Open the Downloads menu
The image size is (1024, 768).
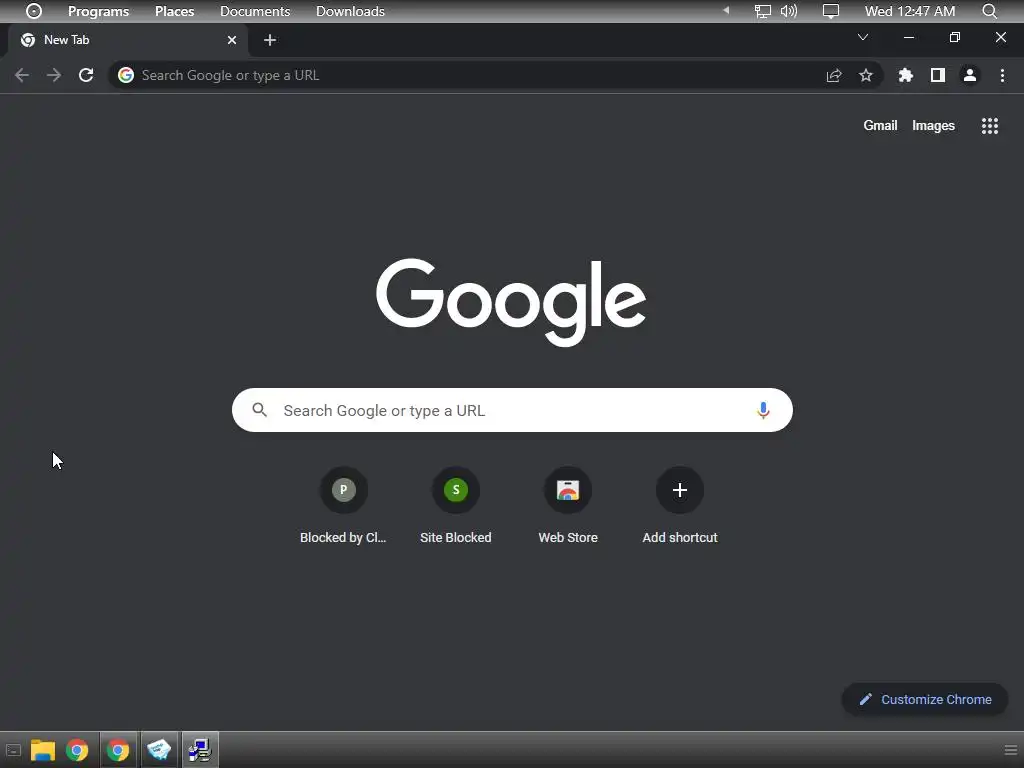tap(350, 11)
